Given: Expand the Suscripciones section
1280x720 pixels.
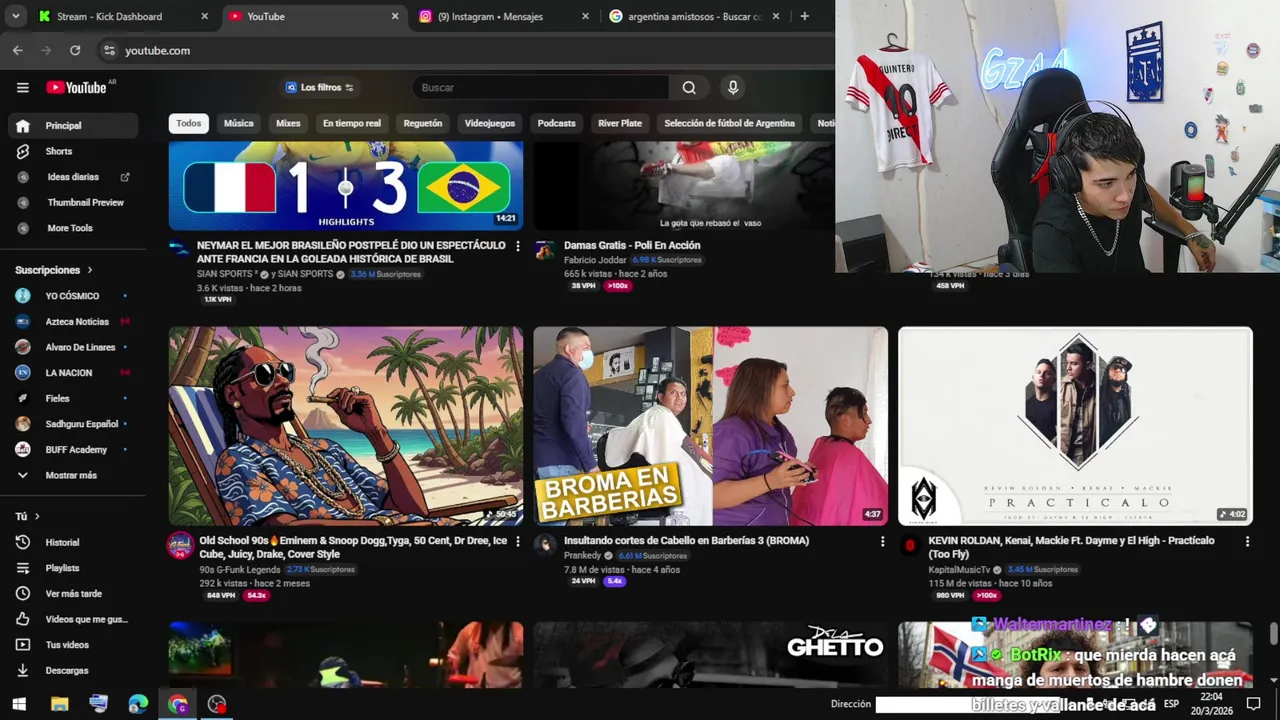Looking at the screenshot, I should point(54,270).
